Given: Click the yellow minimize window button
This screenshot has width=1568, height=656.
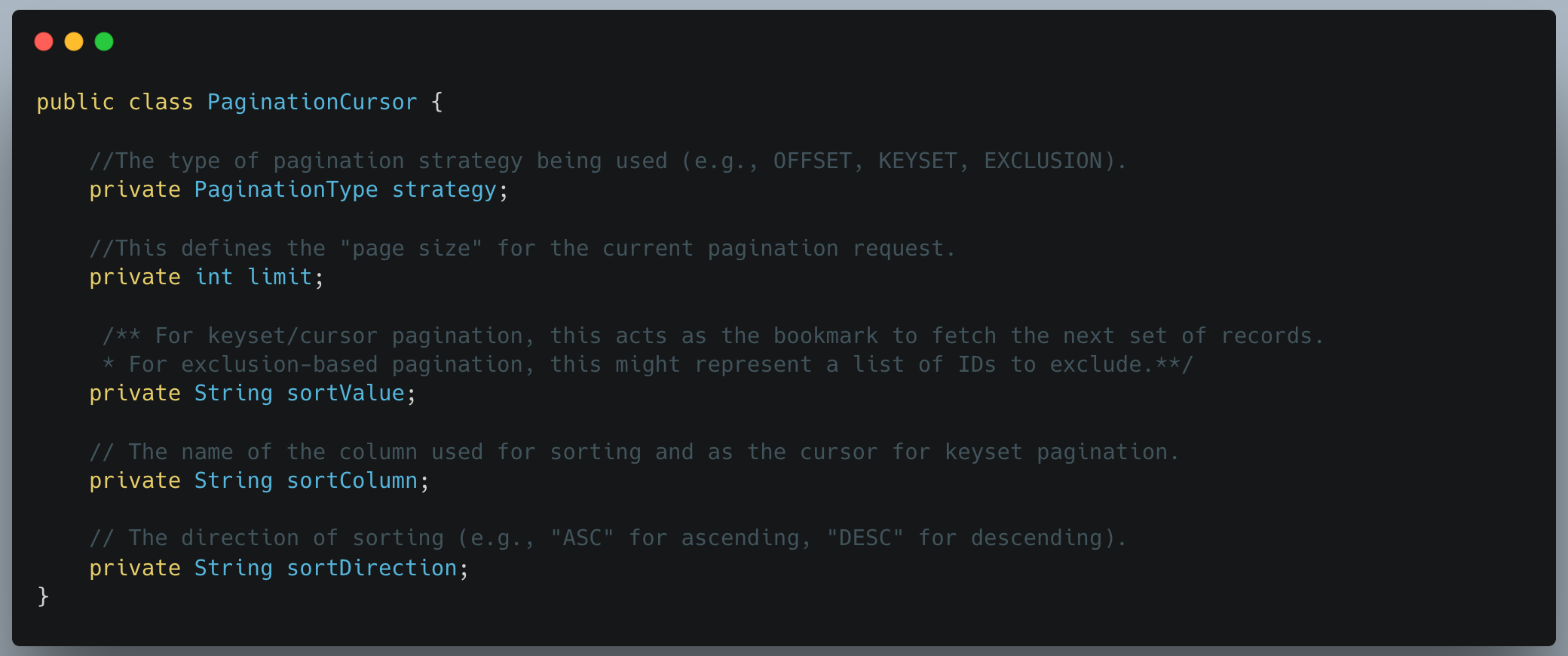Looking at the screenshot, I should click(74, 41).
